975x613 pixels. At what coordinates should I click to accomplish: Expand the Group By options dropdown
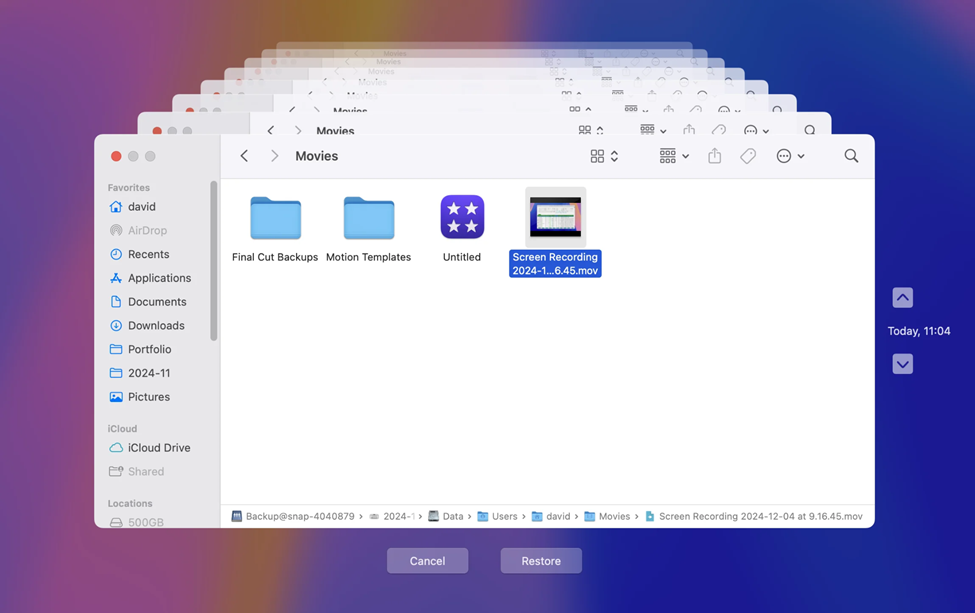tap(674, 156)
